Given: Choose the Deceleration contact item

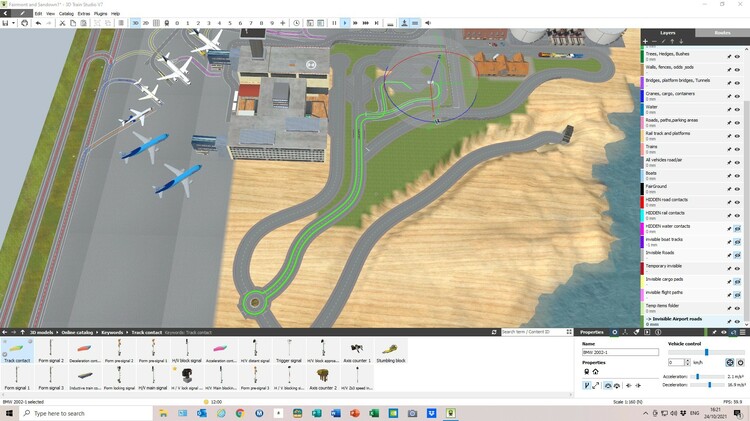Looking at the screenshot, I should [84, 350].
